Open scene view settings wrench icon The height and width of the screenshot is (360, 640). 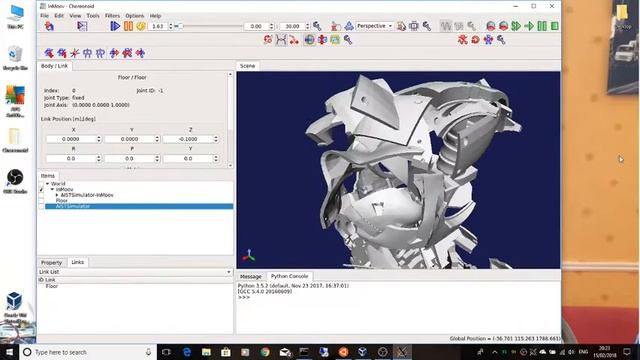[x=427, y=26]
